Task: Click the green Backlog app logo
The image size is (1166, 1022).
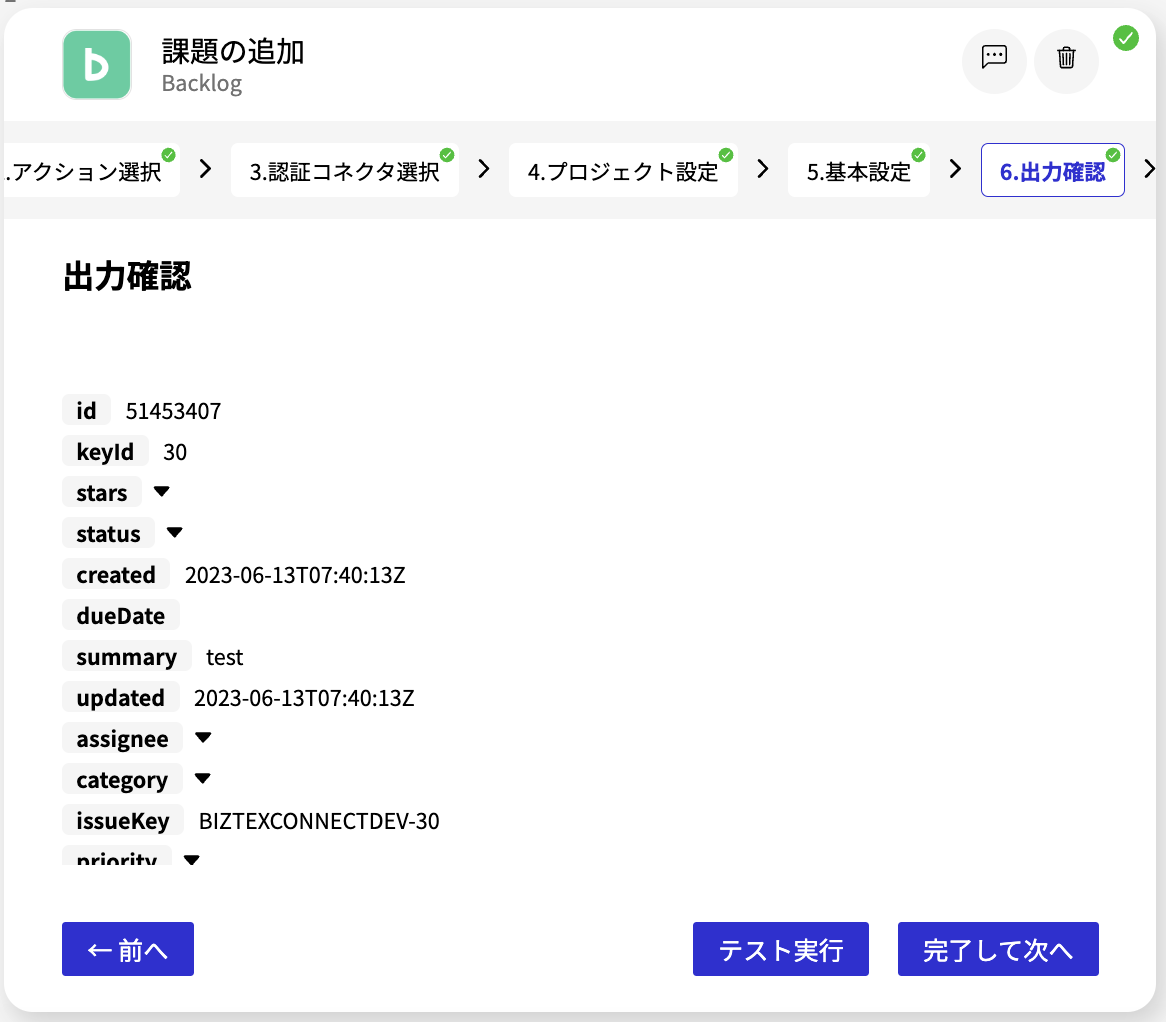Action: click(97, 65)
